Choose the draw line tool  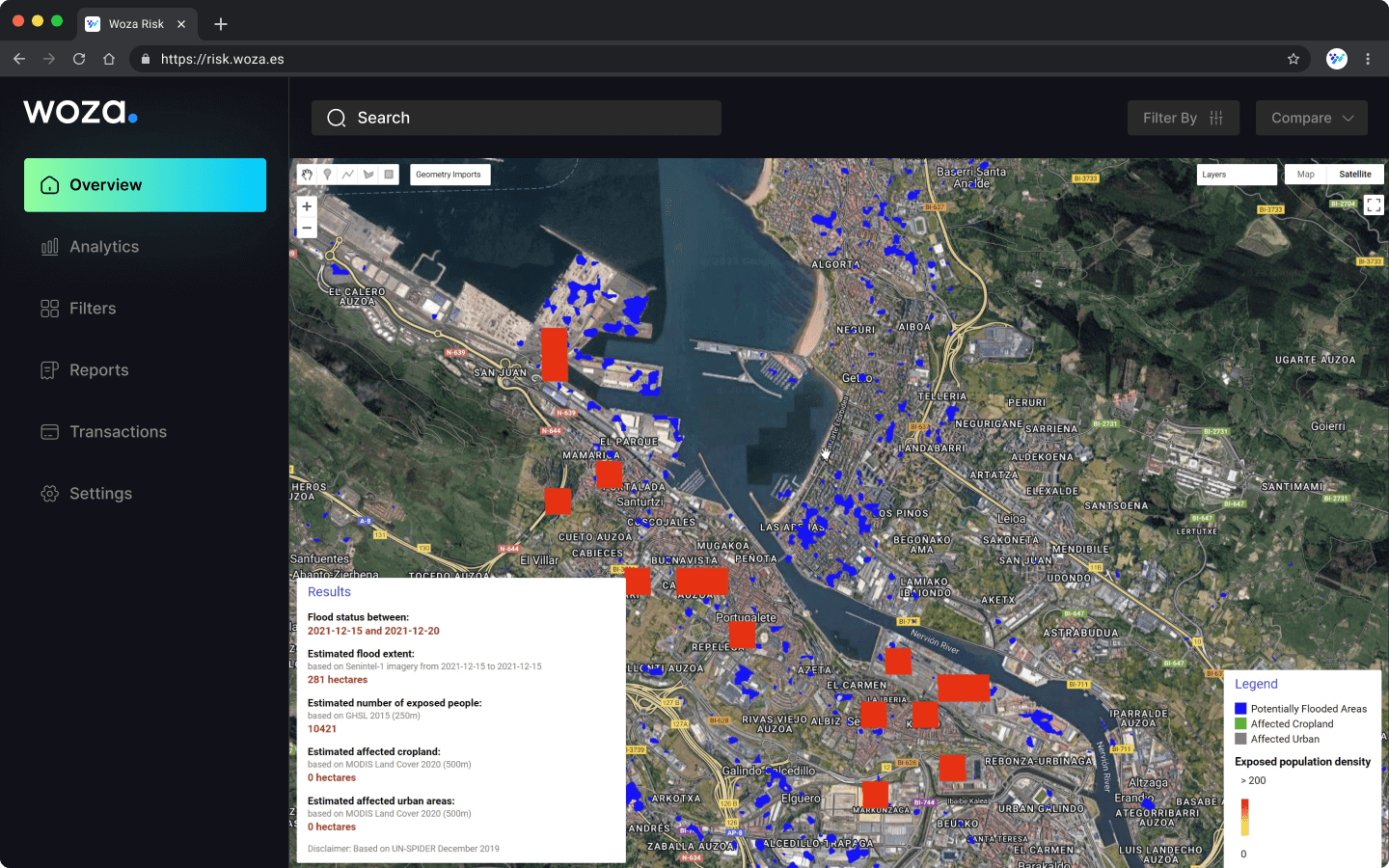[x=348, y=175]
